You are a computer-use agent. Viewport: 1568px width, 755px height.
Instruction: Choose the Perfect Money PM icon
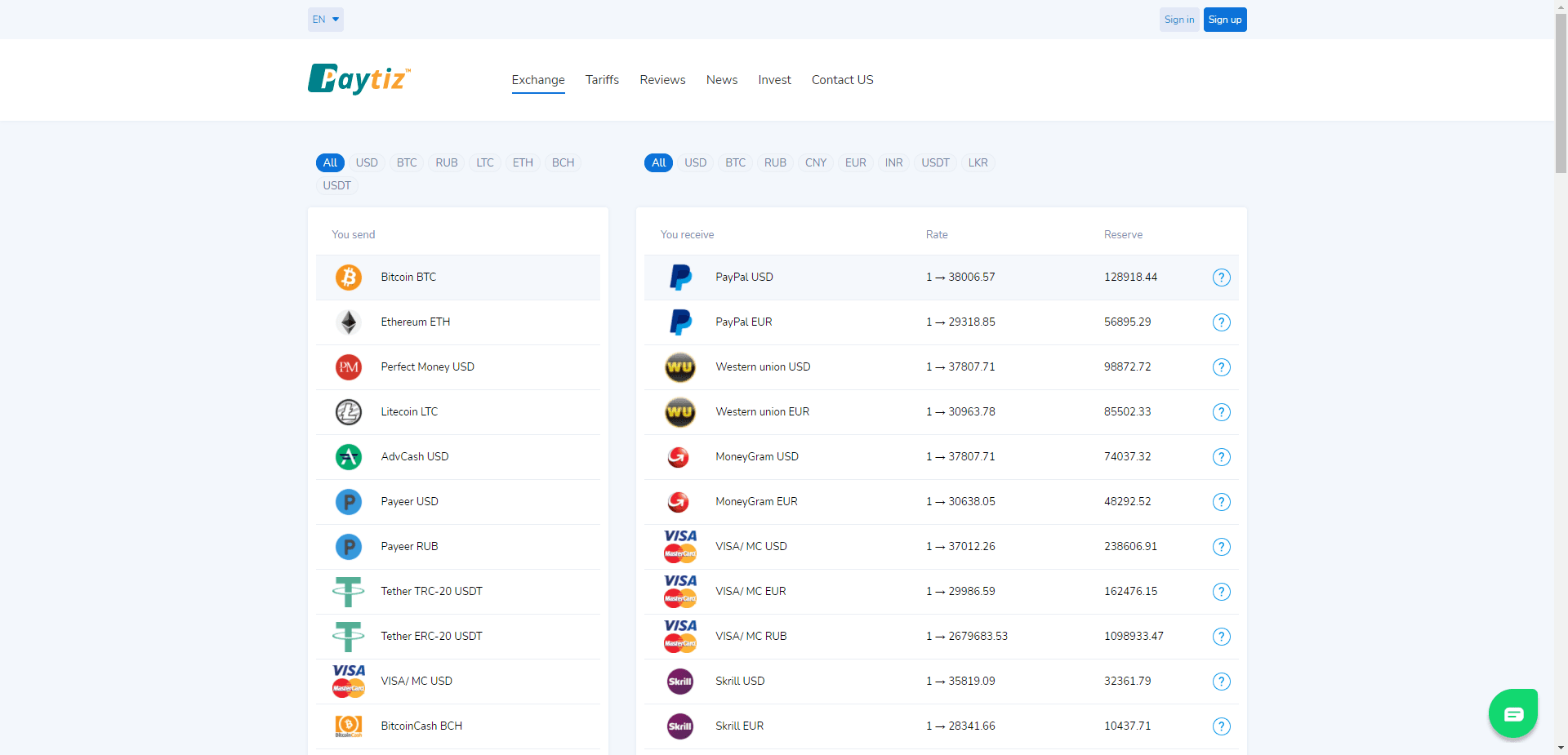[x=349, y=367]
